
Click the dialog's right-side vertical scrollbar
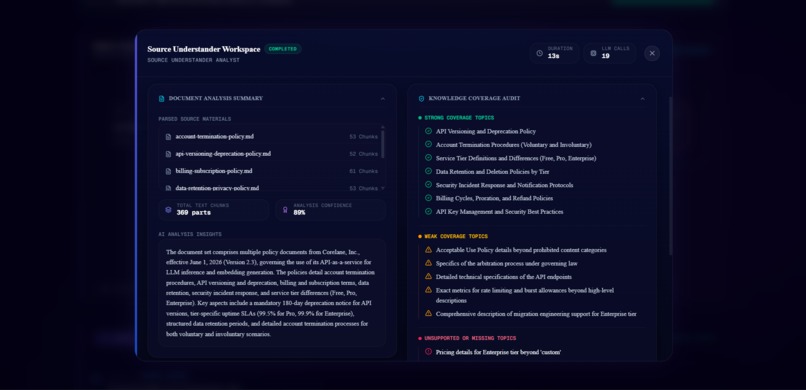coord(670,176)
